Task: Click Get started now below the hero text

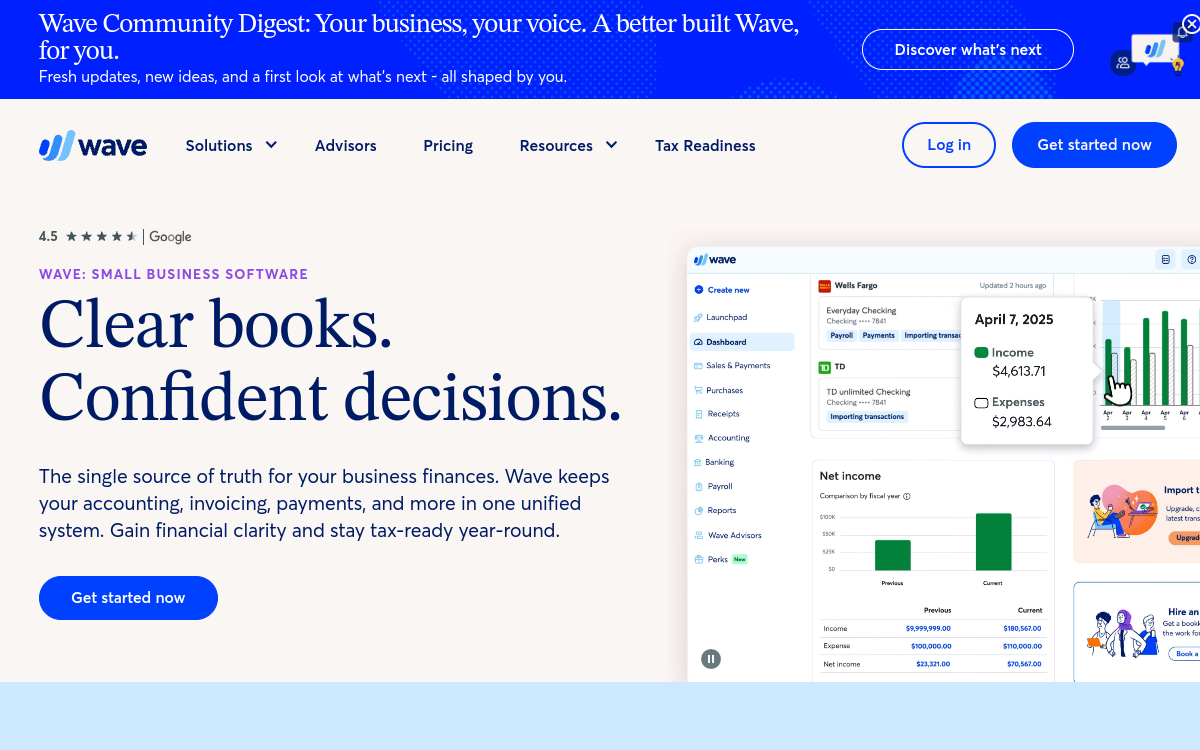Action: tap(128, 598)
